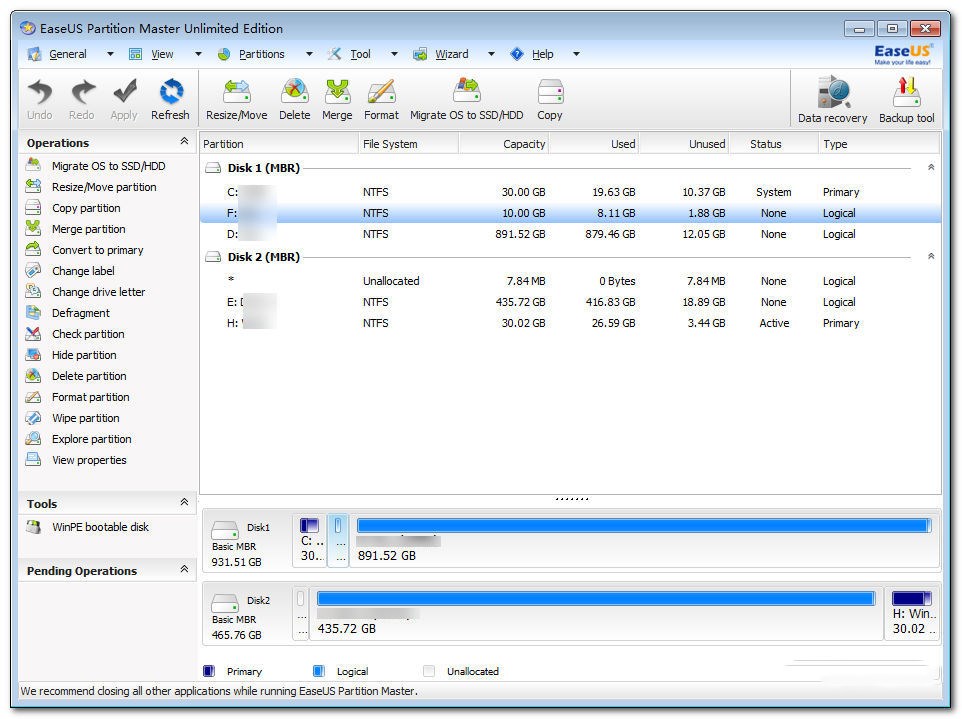Click the Resize/Move toolbar icon
Screen dimensions: 962x719
[x=236, y=99]
